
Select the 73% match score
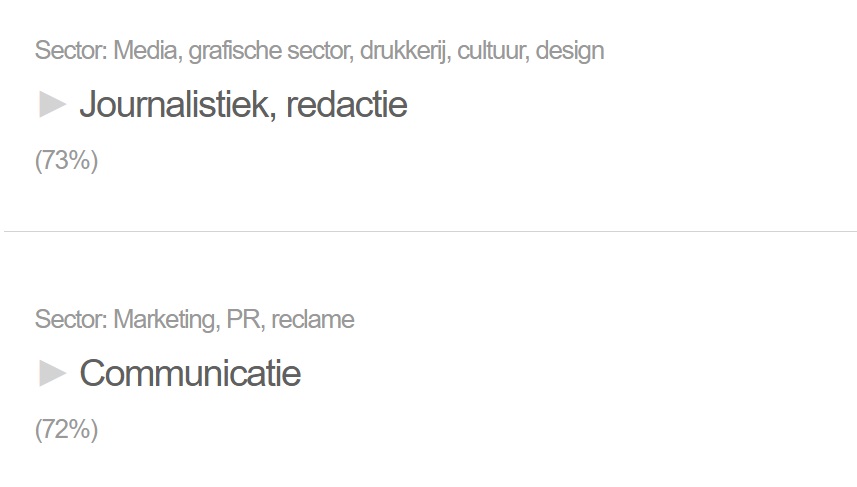click(67, 161)
